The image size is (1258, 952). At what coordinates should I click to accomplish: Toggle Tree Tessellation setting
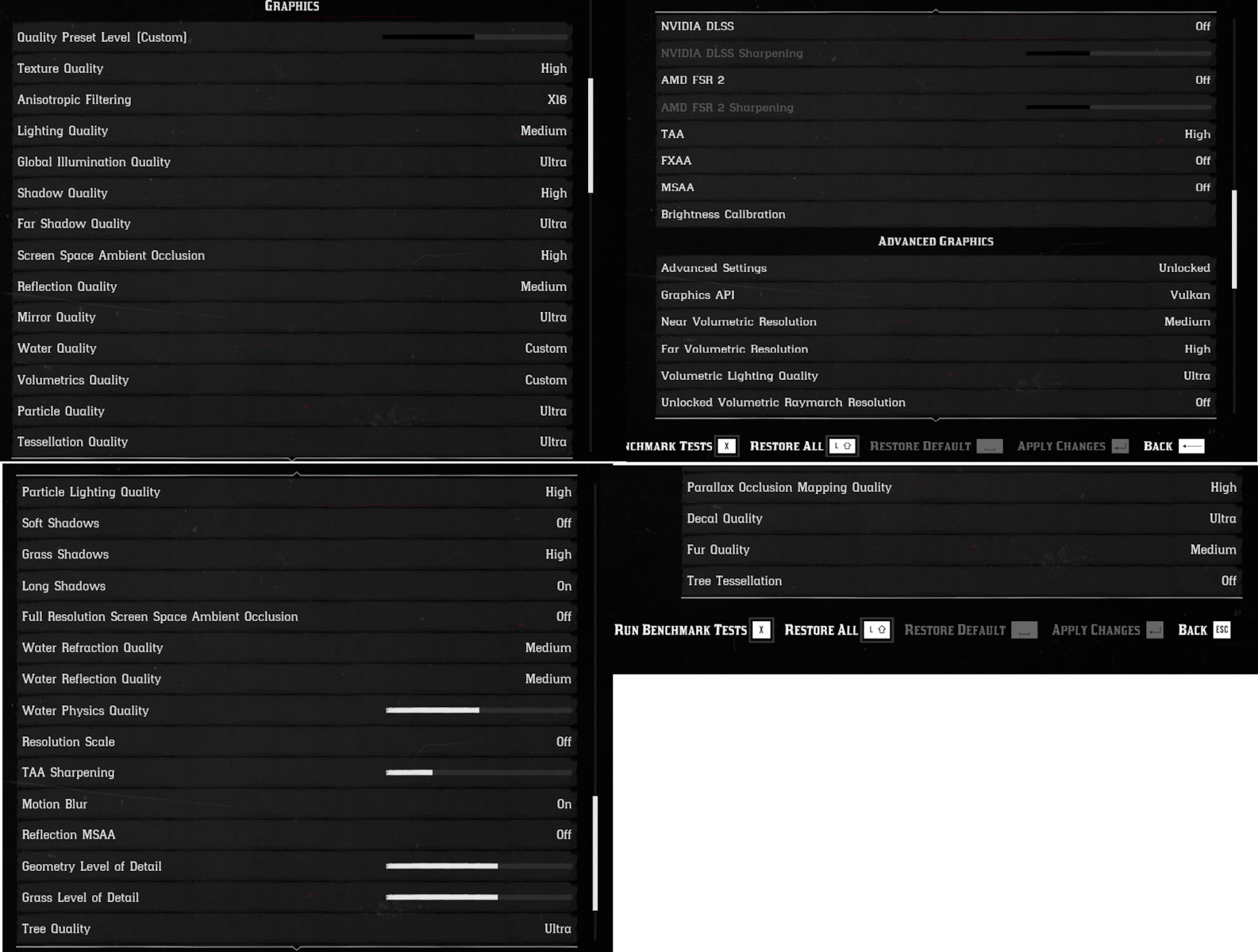[x=962, y=582]
